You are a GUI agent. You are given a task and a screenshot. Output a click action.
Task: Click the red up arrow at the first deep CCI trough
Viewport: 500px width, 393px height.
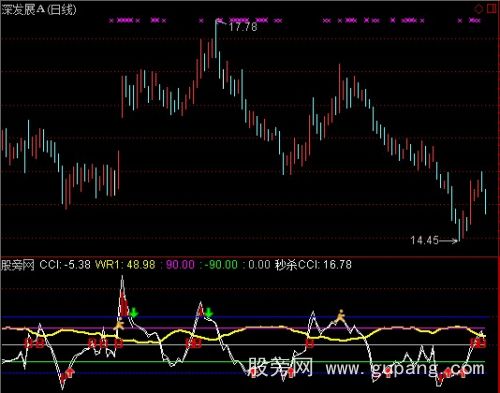[x=70, y=373]
